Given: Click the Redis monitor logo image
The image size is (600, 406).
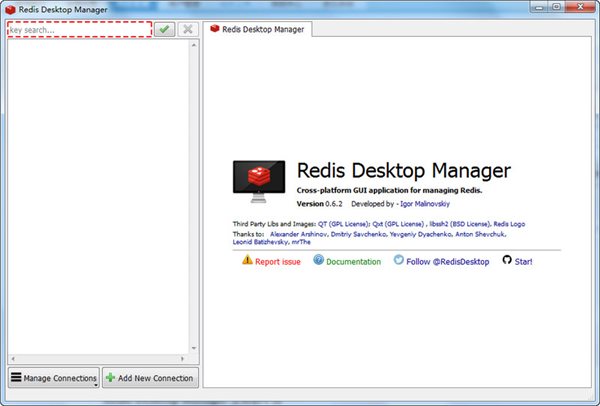Looking at the screenshot, I should pos(259,181).
